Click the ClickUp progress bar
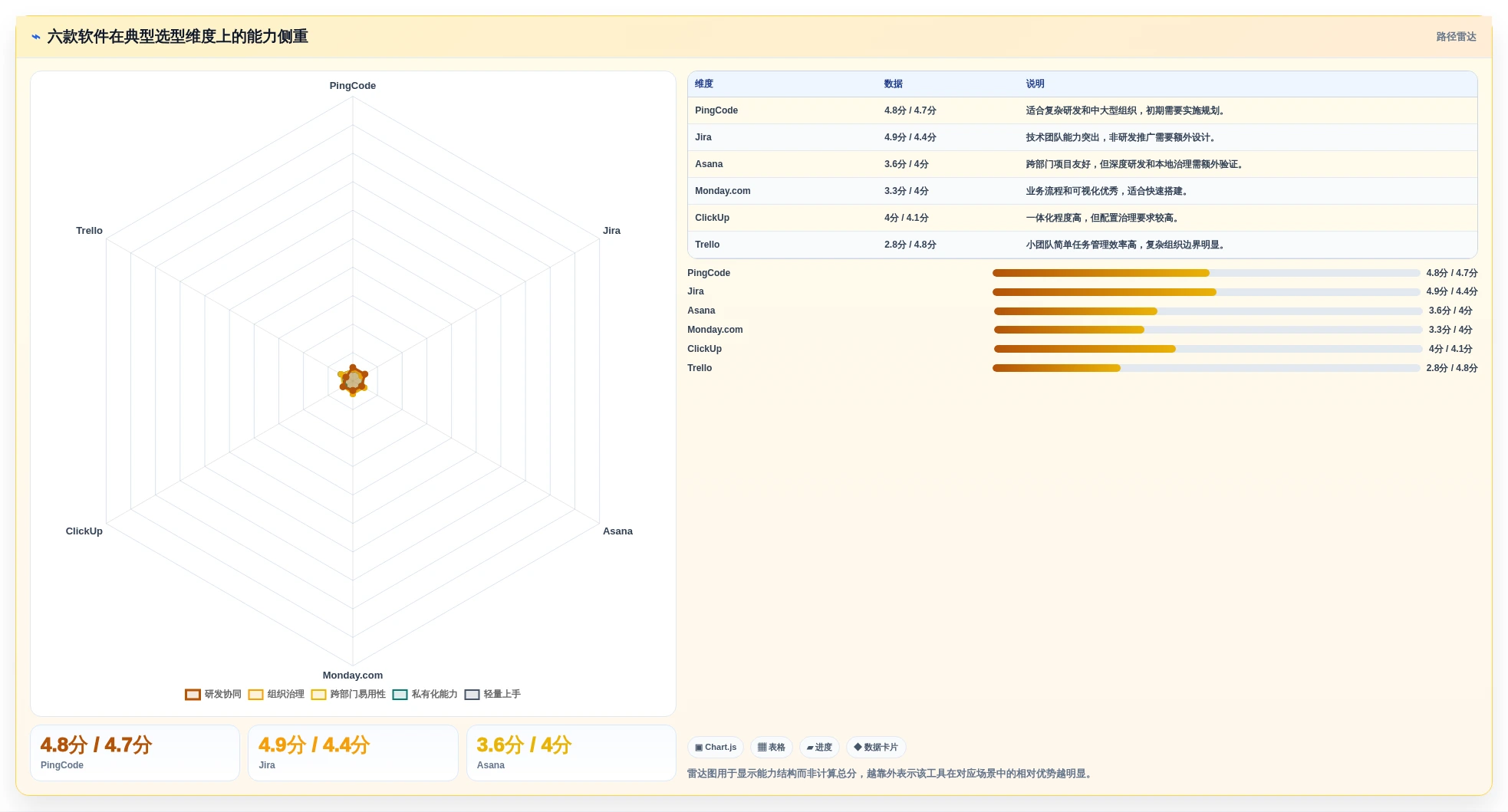The image size is (1508, 812). tap(1208, 349)
